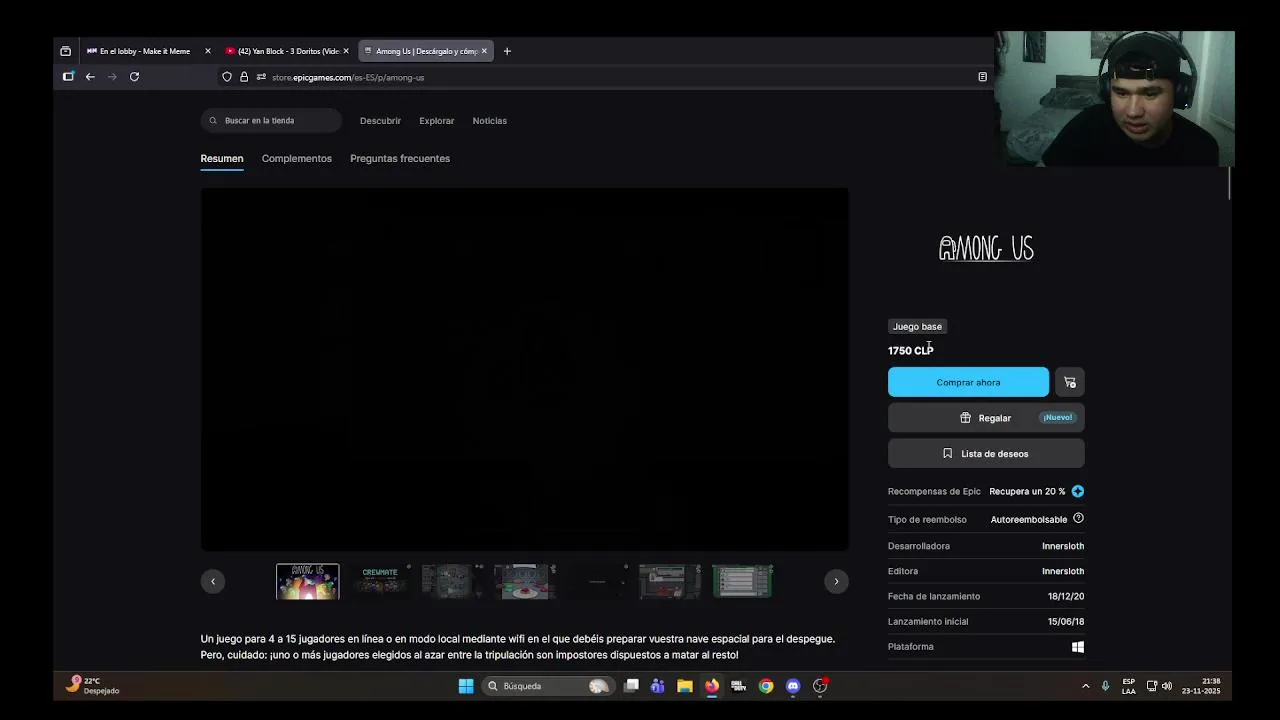
Task: Open Innersloth developer link
Action: click(x=1063, y=546)
